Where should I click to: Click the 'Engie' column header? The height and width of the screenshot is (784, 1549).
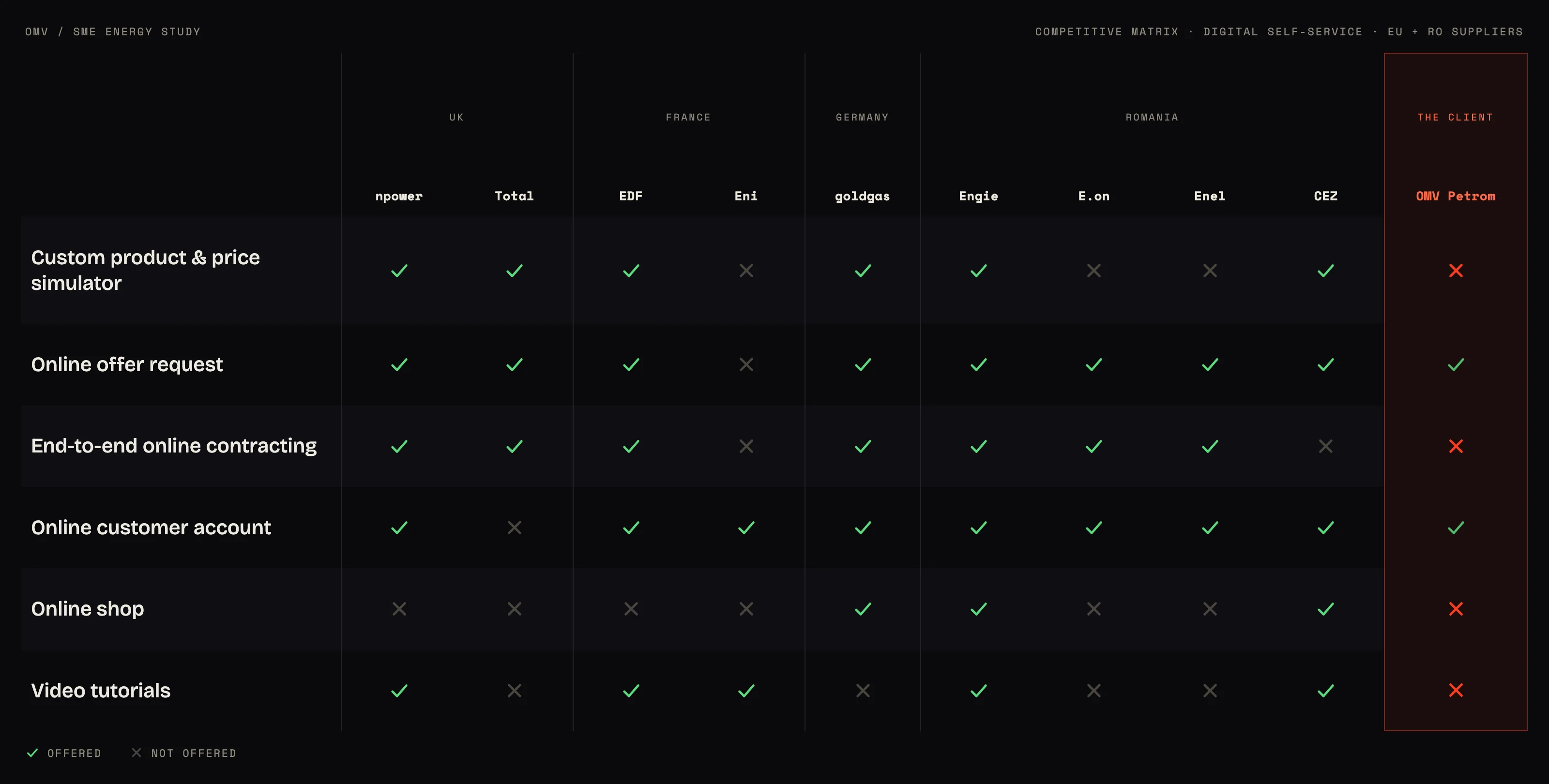pos(978,196)
